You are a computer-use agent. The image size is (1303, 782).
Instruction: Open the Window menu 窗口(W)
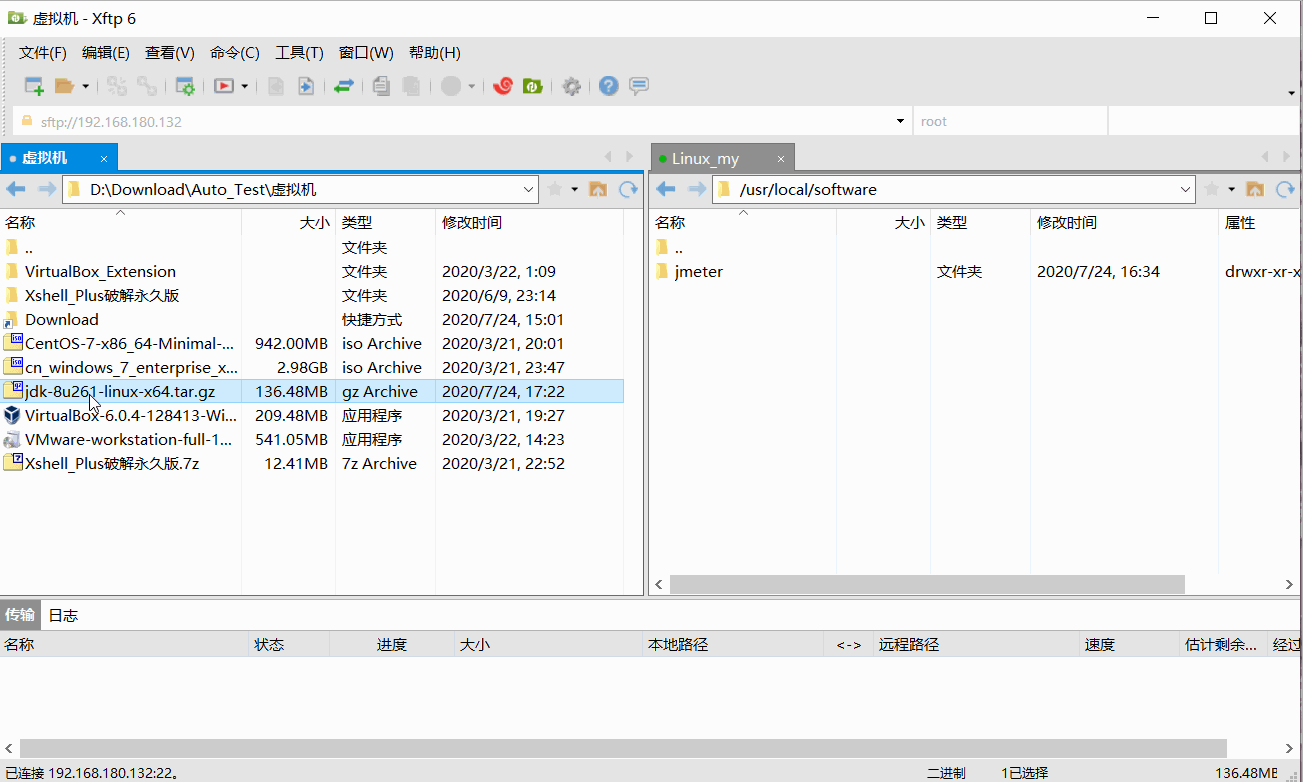click(366, 53)
